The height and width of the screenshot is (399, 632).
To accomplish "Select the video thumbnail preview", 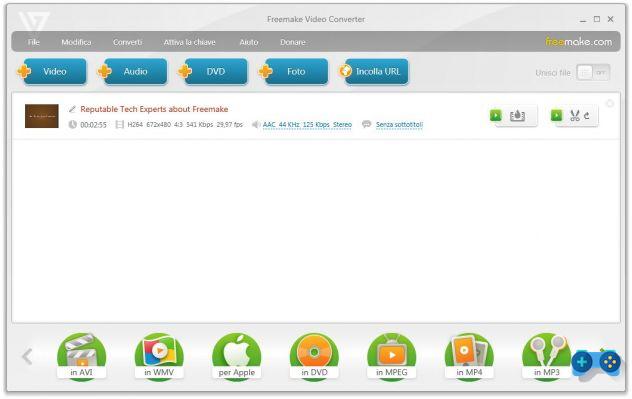I will pyautogui.click(x=42, y=116).
